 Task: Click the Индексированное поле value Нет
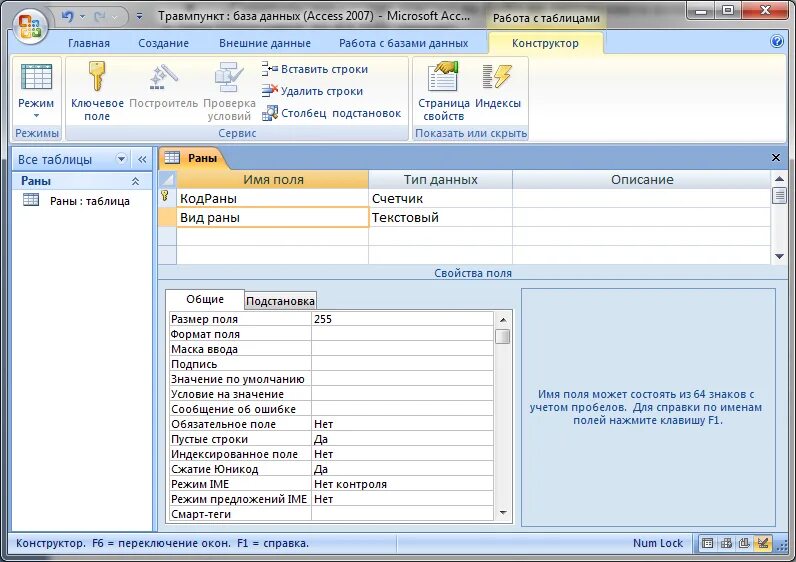(402, 454)
